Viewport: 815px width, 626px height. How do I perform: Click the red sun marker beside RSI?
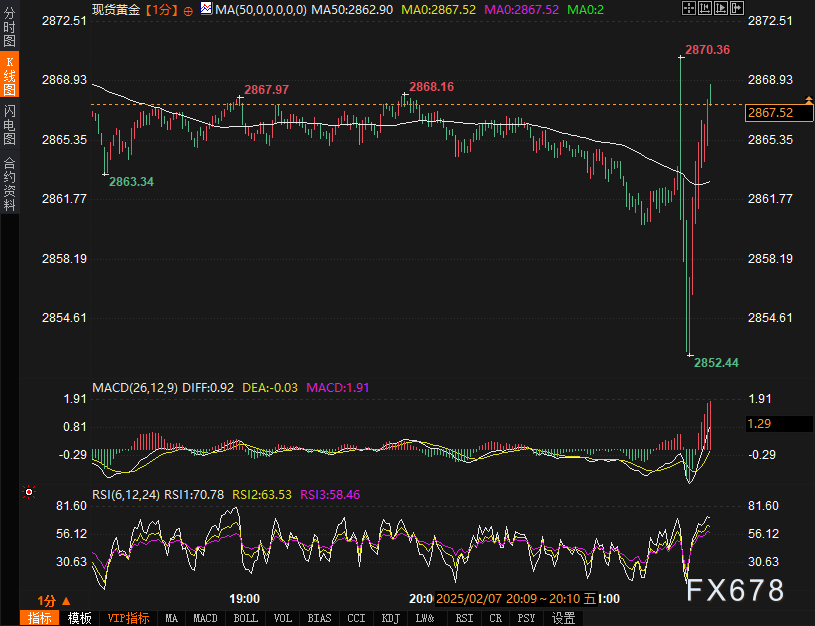[29, 492]
